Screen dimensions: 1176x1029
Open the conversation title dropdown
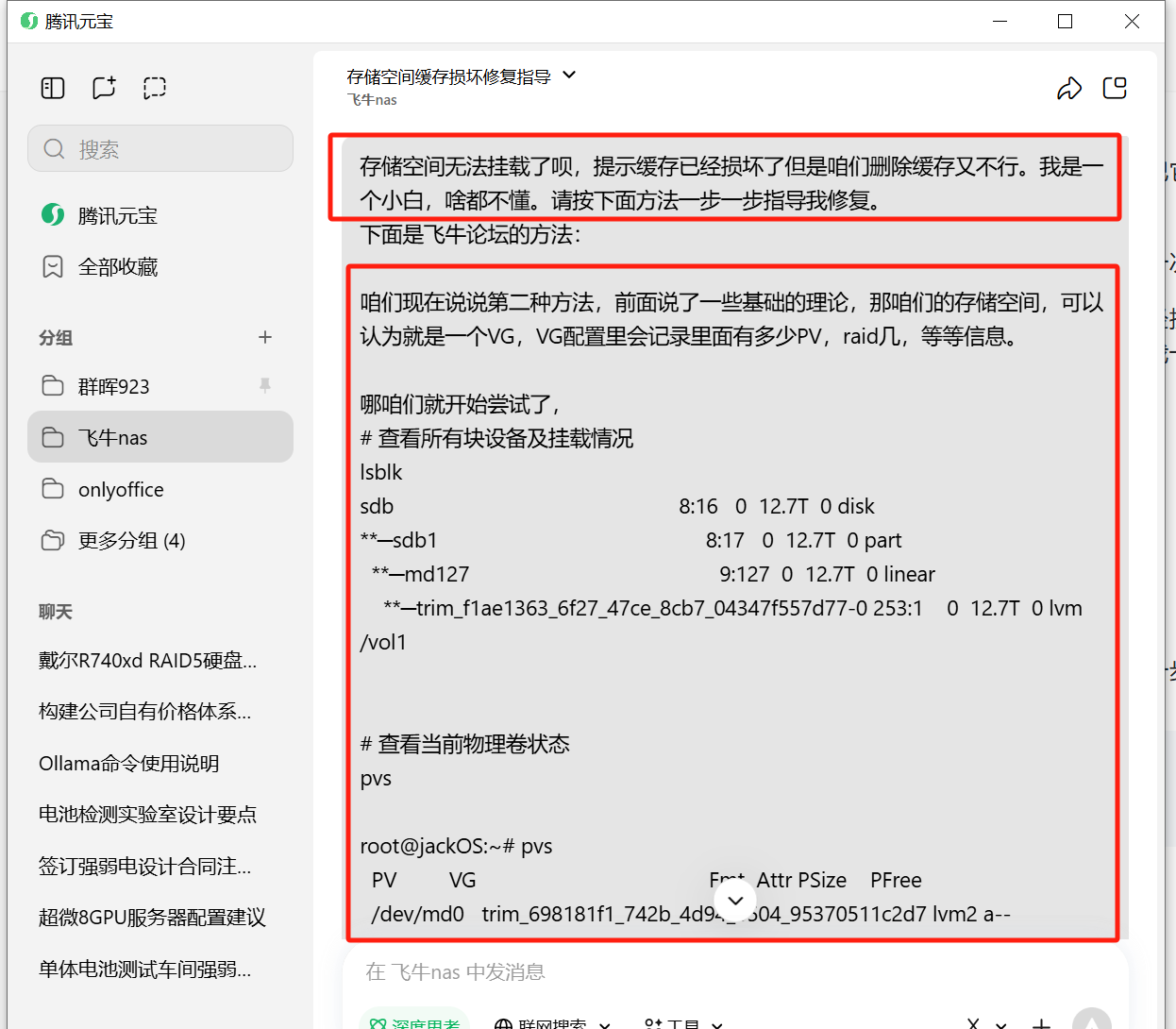569,75
